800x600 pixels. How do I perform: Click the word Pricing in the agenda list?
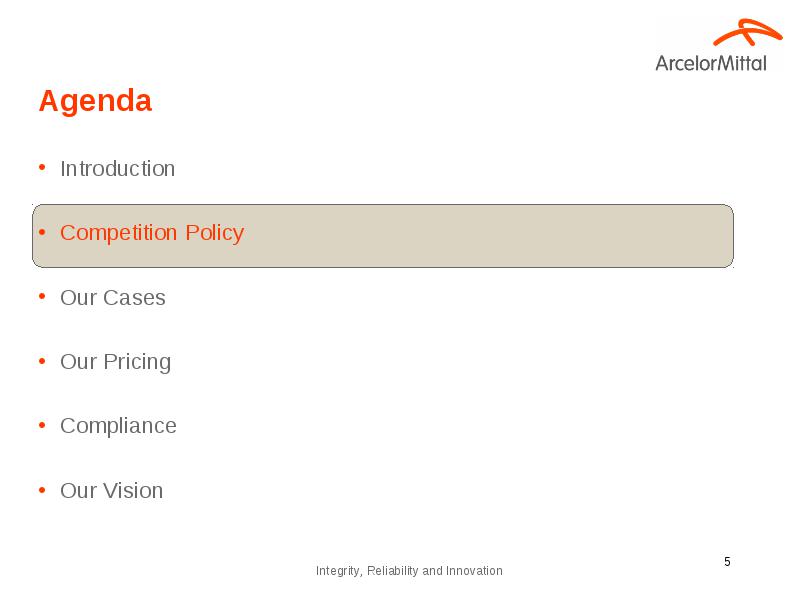(x=137, y=362)
